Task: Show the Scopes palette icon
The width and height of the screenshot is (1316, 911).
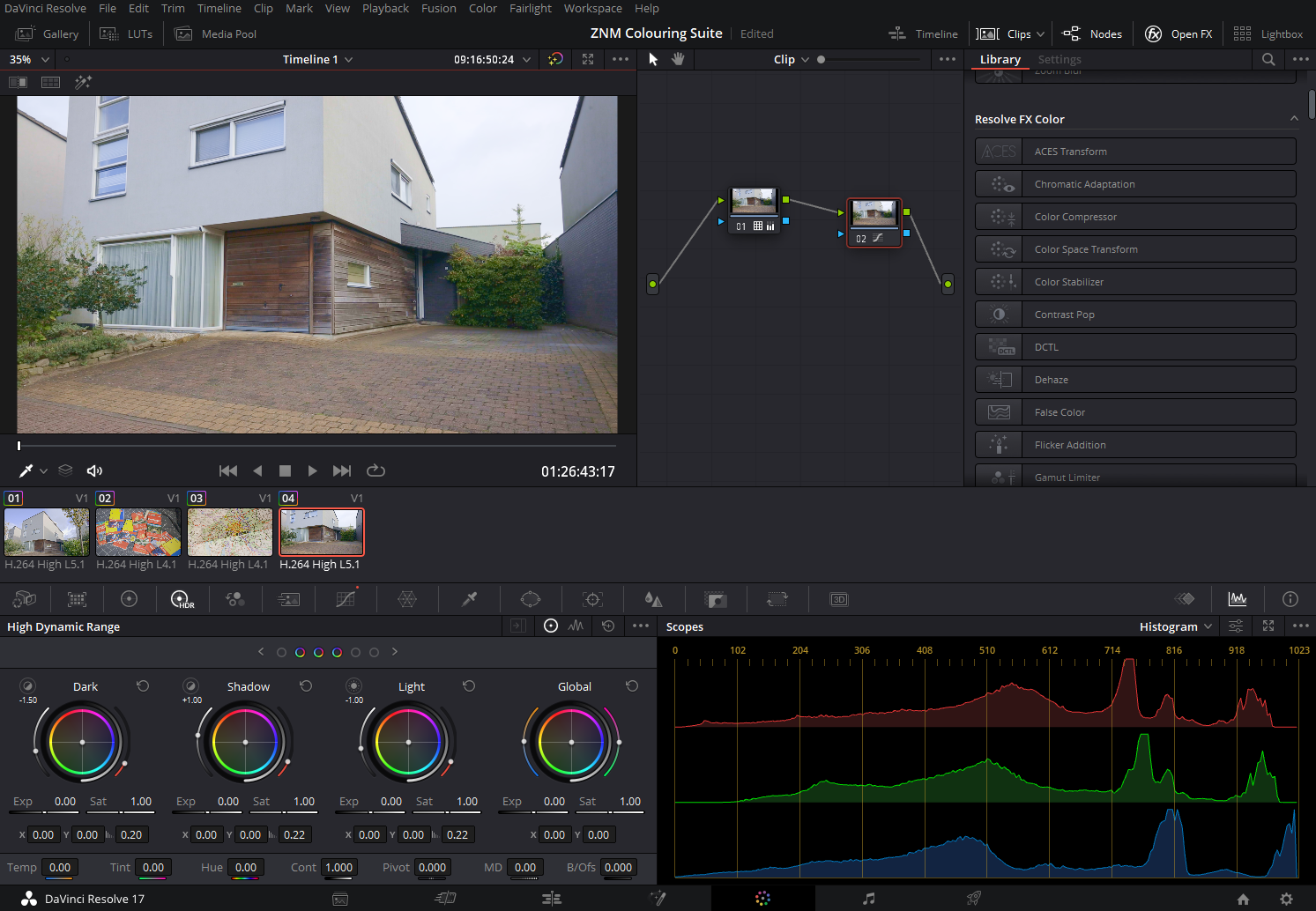Action: coord(1238,599)
